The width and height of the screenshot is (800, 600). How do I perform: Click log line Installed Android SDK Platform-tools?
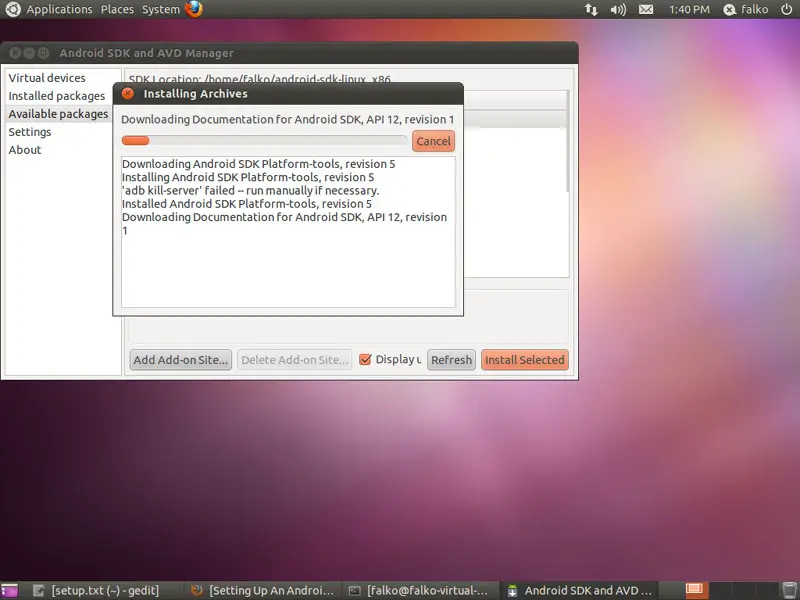click(247, 204)
